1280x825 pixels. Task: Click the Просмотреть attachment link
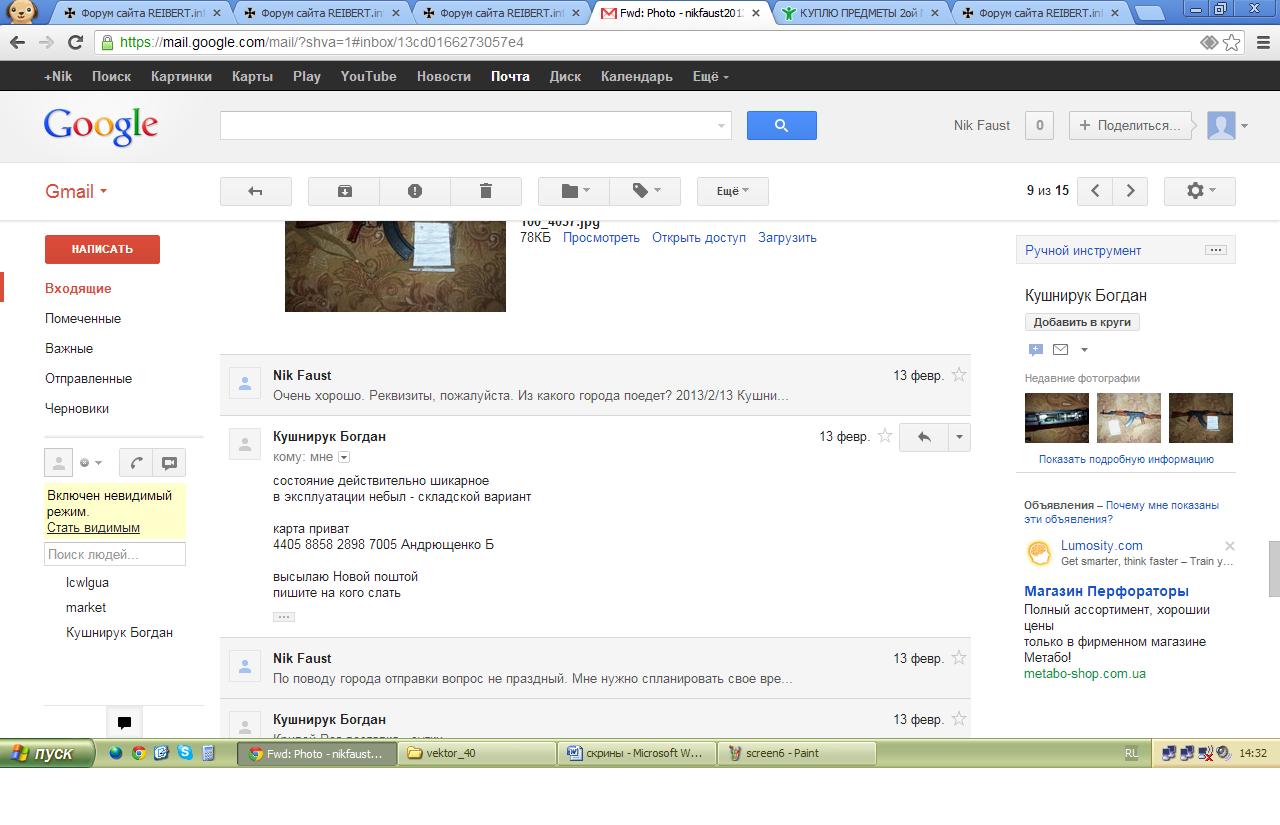601,237
